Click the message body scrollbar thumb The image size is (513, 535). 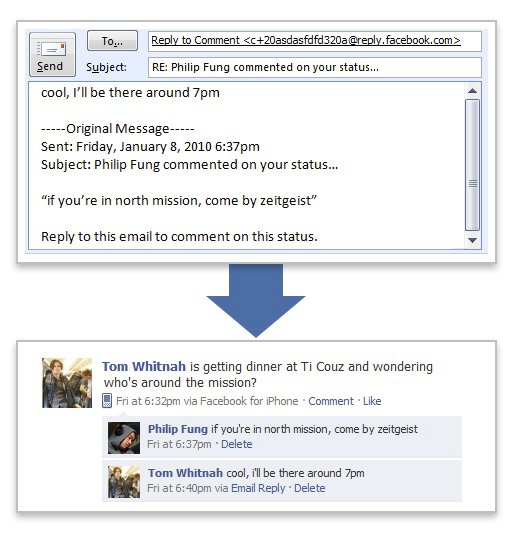(x=472, y=165)
